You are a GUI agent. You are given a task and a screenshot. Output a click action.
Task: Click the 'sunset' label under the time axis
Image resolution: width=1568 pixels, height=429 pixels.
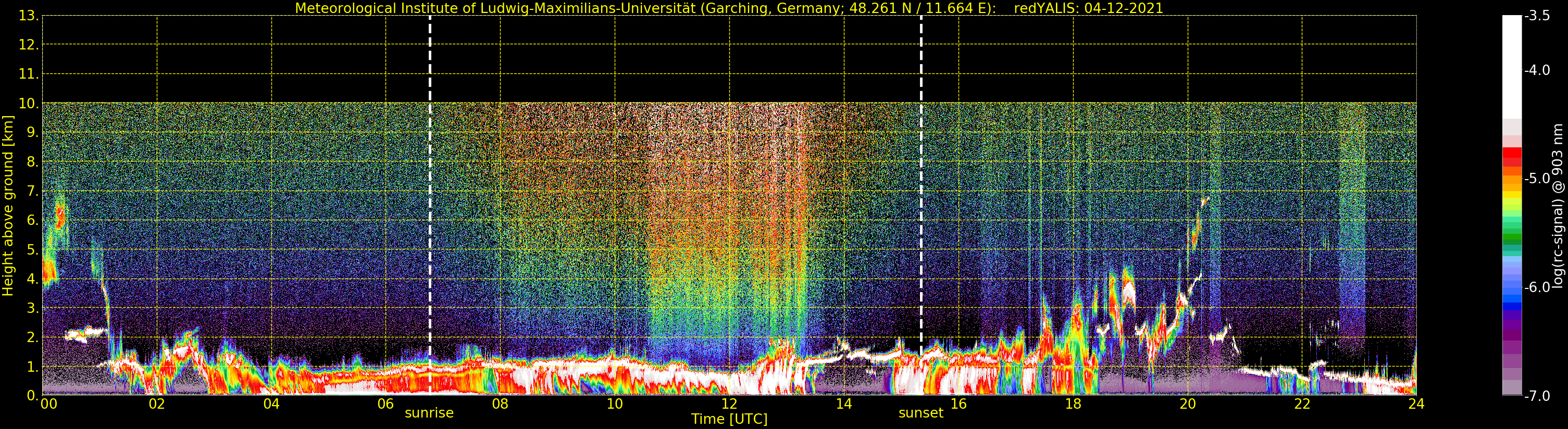(921, 413)
